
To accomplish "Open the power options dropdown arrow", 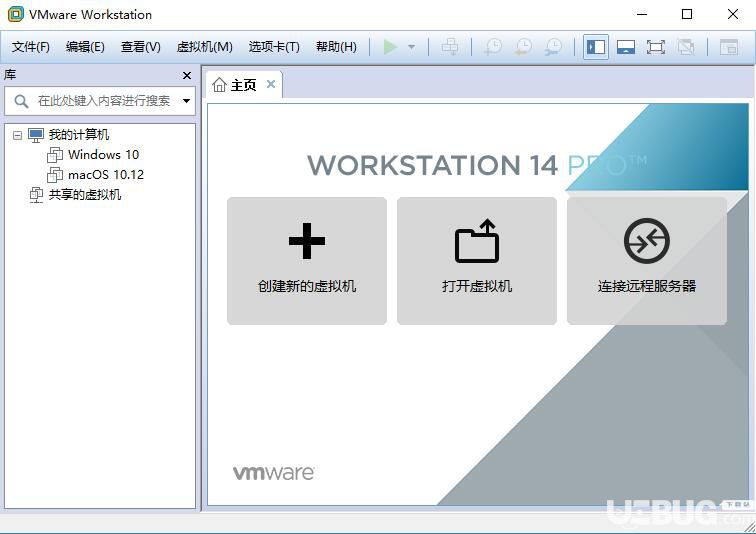I will [411, 47].
